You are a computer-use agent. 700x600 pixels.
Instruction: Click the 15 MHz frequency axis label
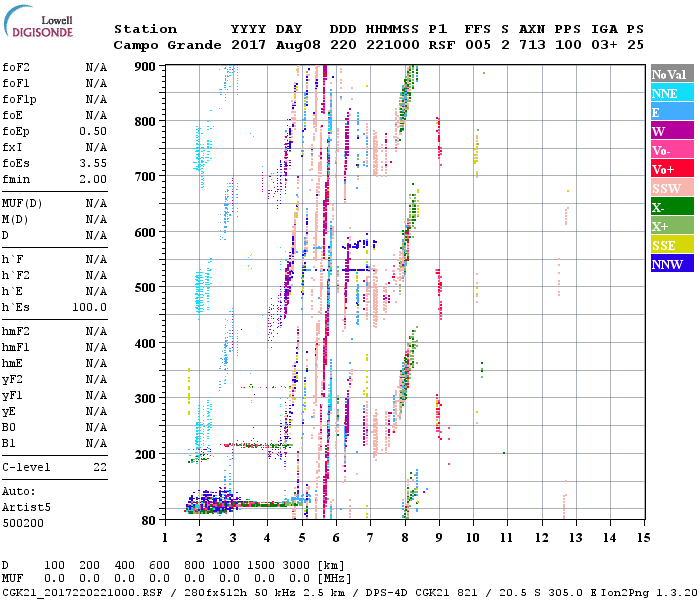tap(644, 537)
